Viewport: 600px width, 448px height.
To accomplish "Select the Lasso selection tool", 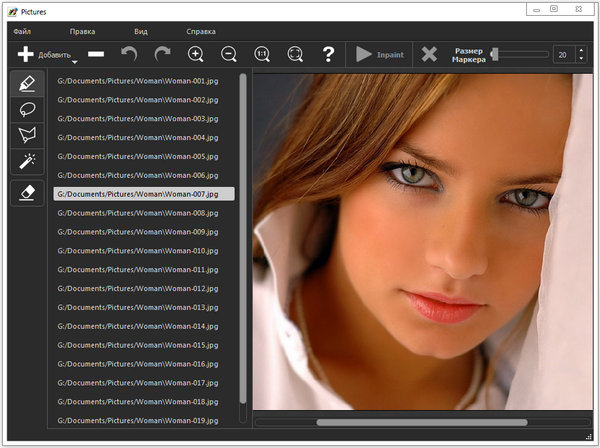I will pos(27,109).
